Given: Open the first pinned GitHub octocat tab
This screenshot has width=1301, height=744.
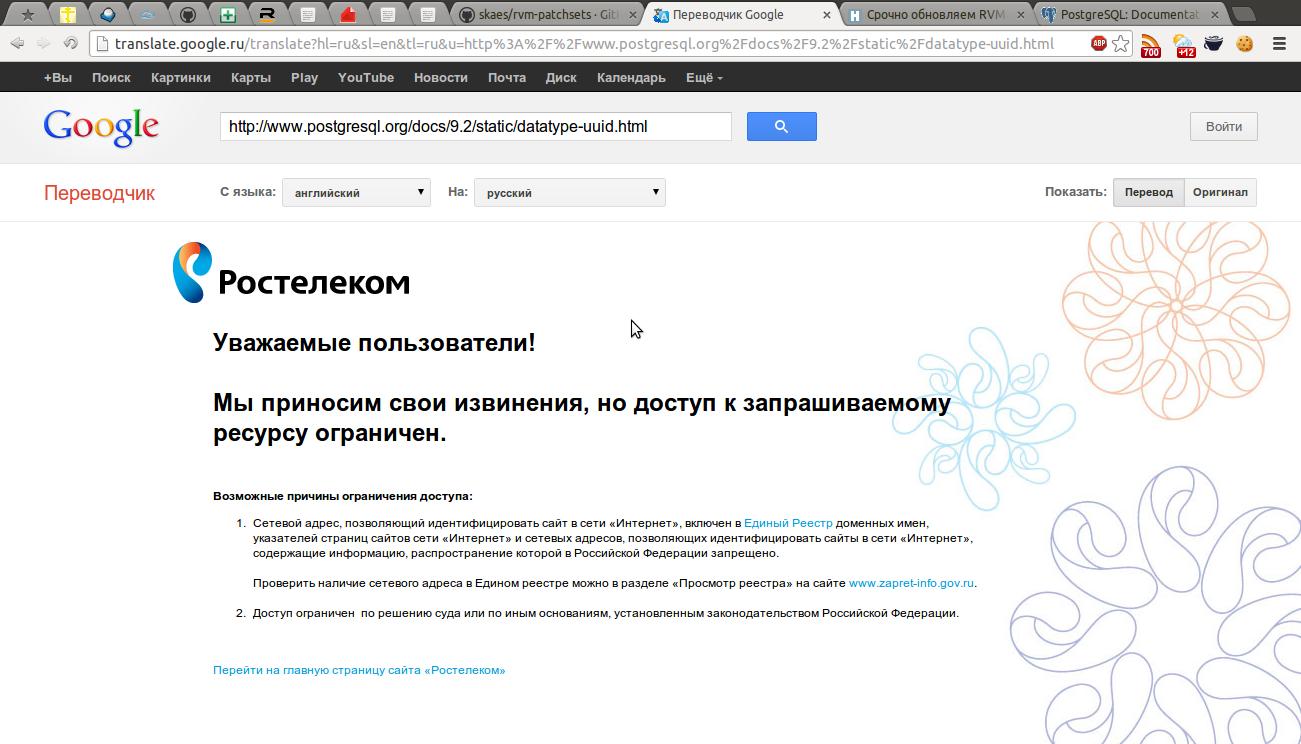Looking at the screenshot, I should click(188, 15).
